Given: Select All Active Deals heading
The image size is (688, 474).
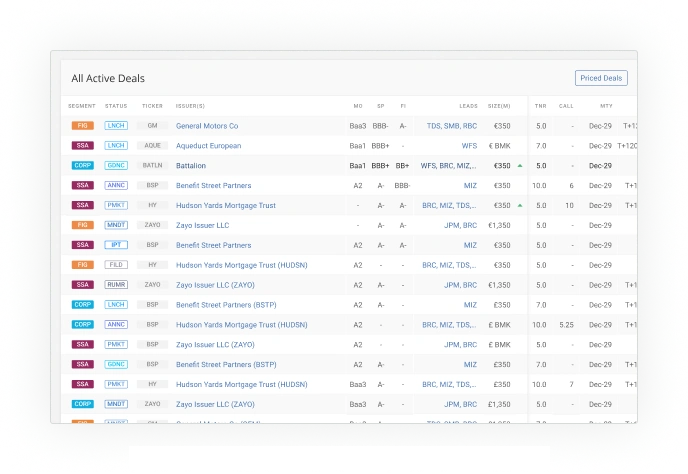Looking at the screenshot, I should point(108,78).
